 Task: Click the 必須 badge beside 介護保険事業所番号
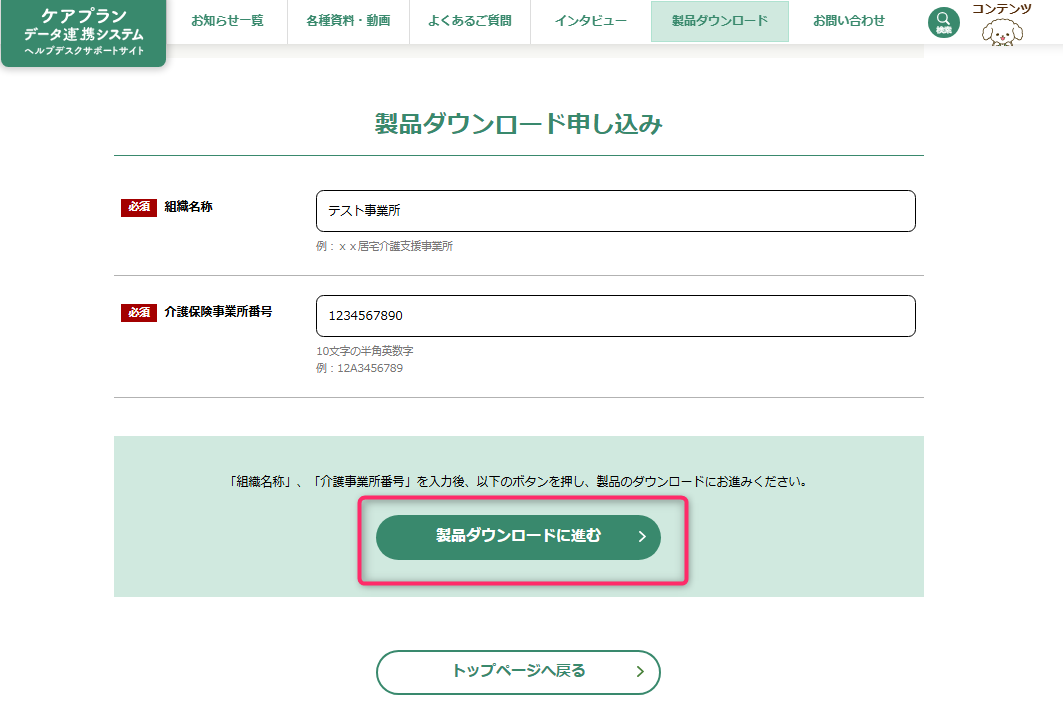pos(139,312)
